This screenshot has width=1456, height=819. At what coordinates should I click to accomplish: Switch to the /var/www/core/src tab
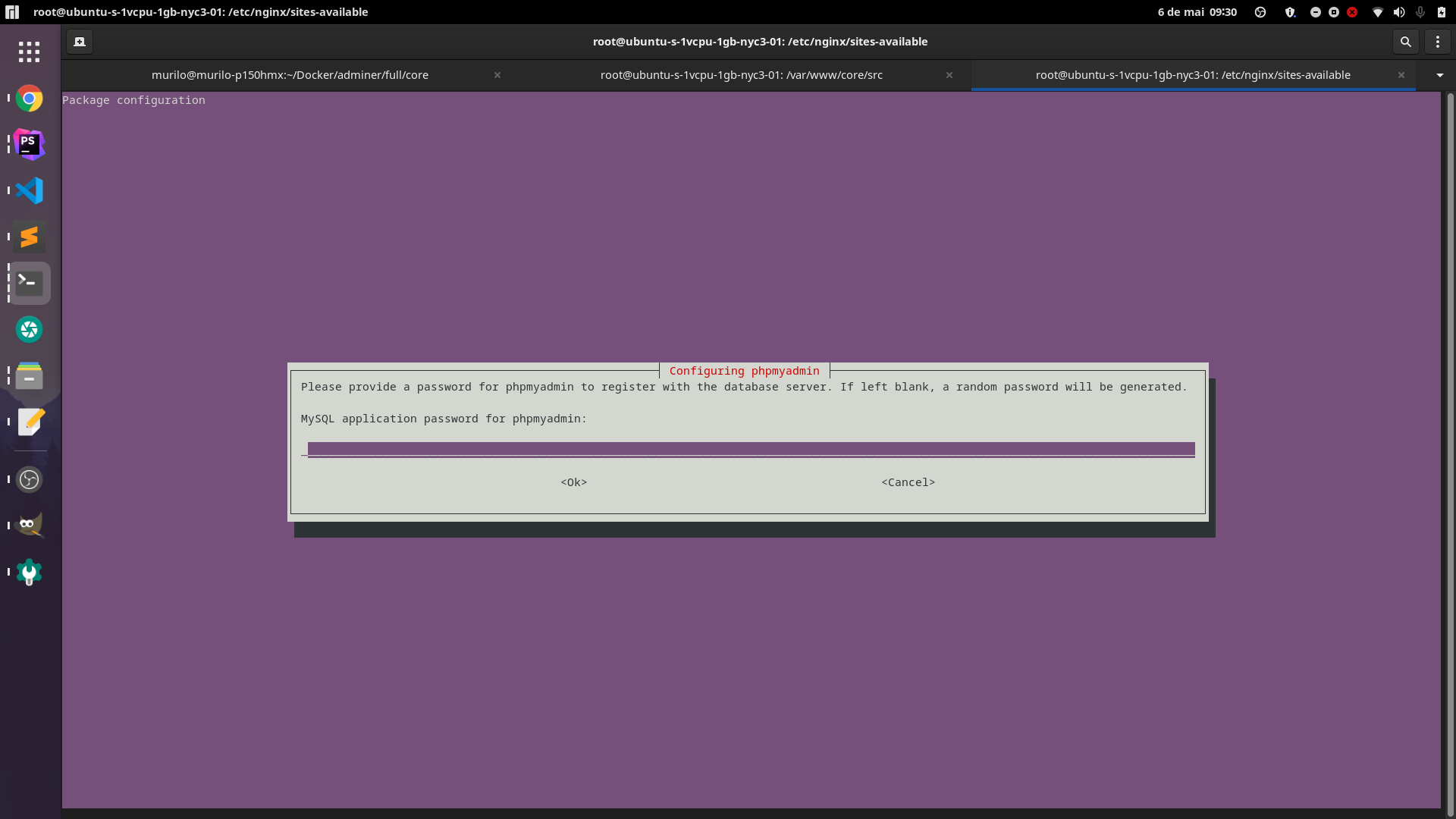(741, 75)
